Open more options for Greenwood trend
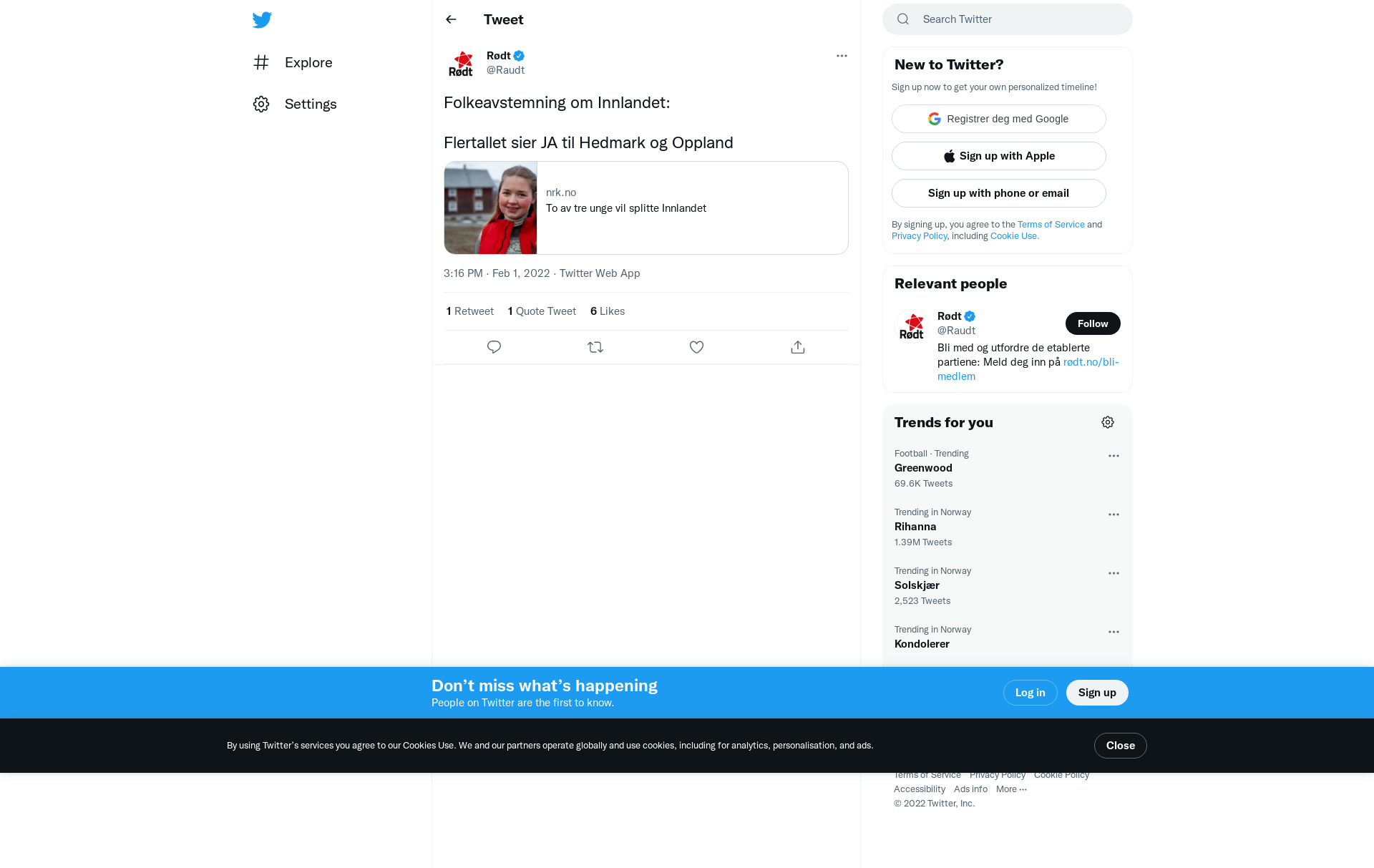Image resolution: width=1374 pixels, height=868 pixels. click(1114, 456)
